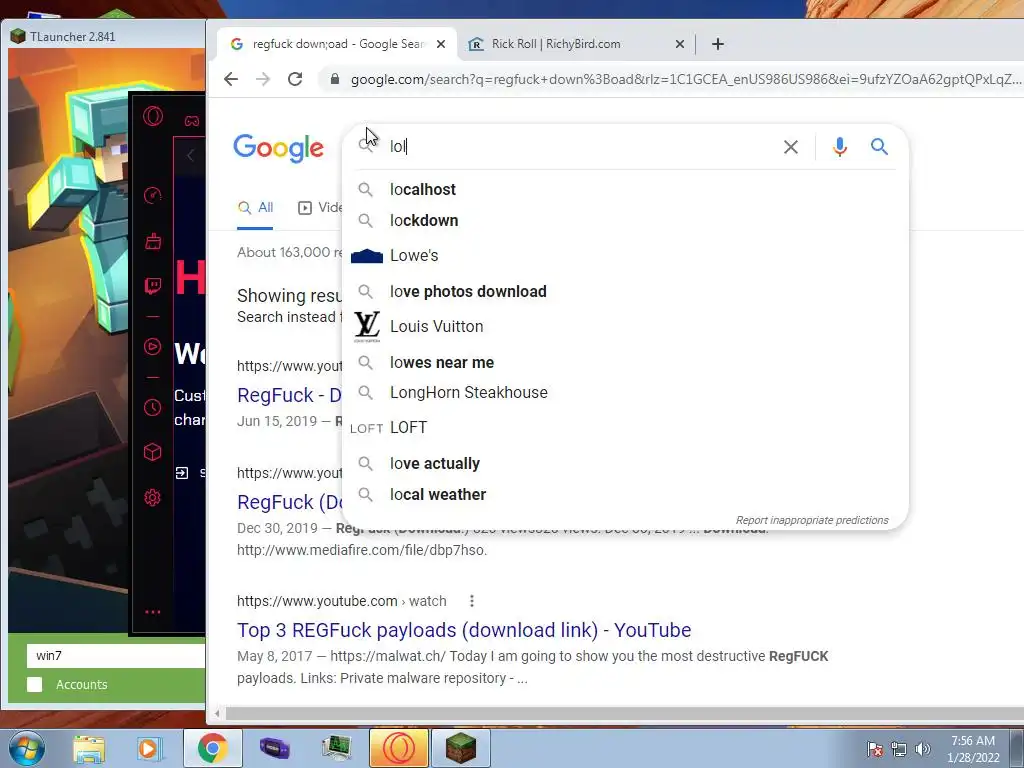Click the Minecraft grass block taskbar icon
This screenshot has height=768, width=1024.
click(460, 748)
